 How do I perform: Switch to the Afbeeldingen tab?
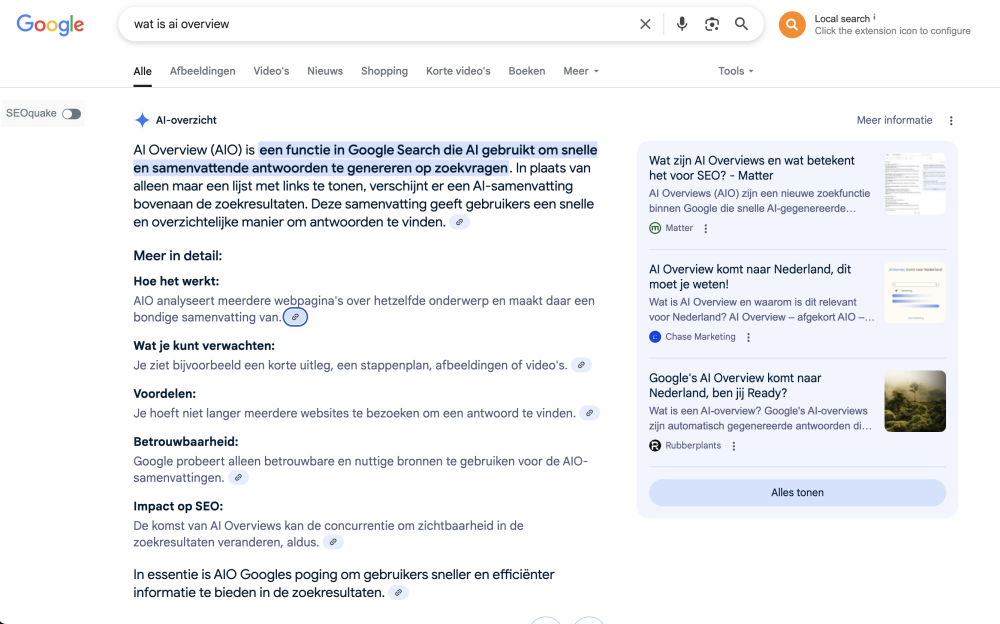(202, 71)
